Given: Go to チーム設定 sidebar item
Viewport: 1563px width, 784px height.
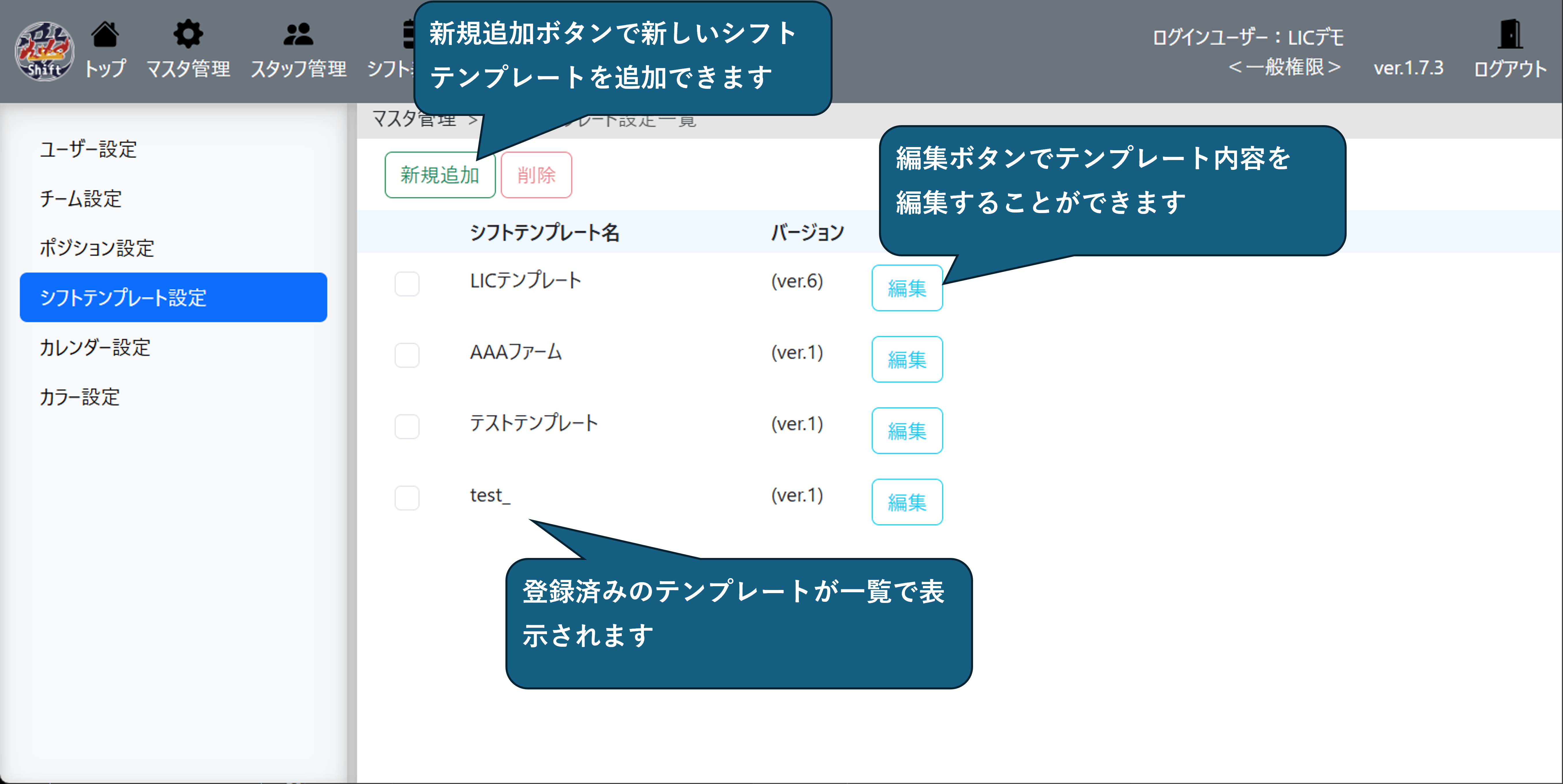Looking at the screenshot, I should [x=81, y=199].
